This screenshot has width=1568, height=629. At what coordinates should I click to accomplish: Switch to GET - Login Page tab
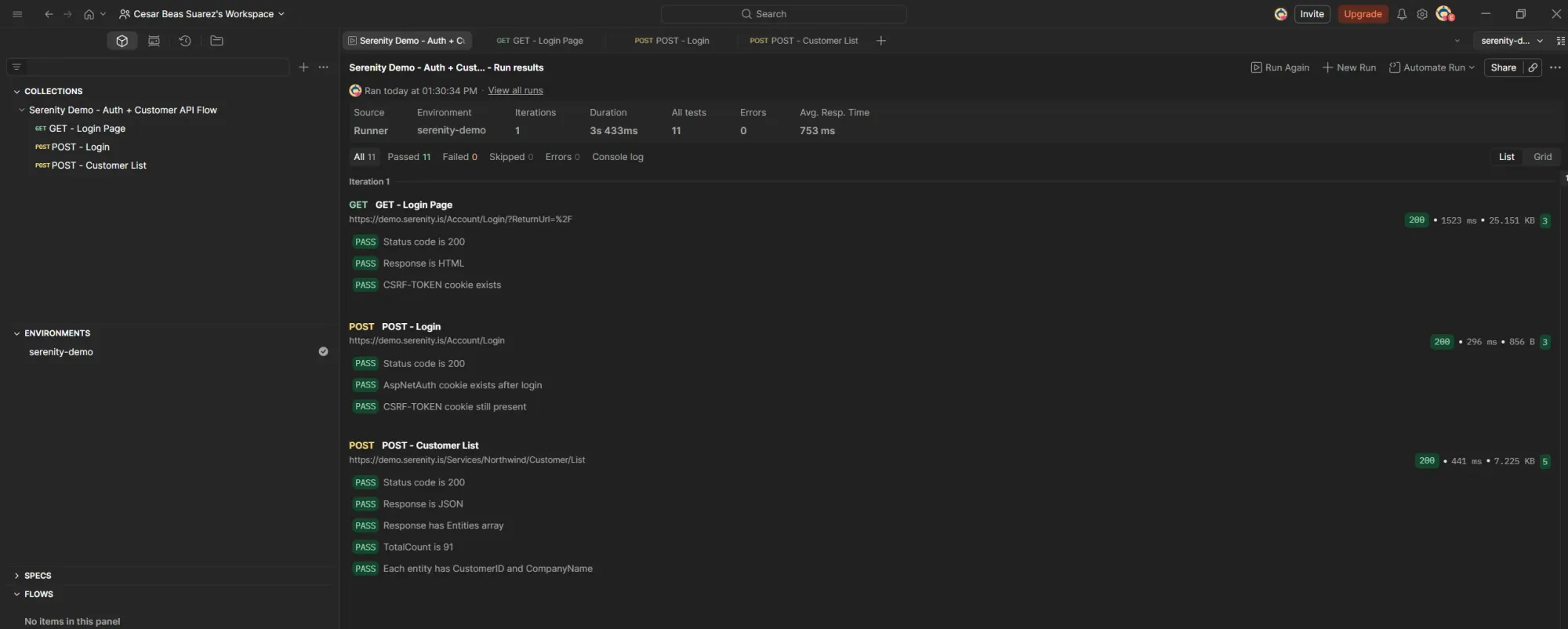pyautogui.click(x=540, y=41)
